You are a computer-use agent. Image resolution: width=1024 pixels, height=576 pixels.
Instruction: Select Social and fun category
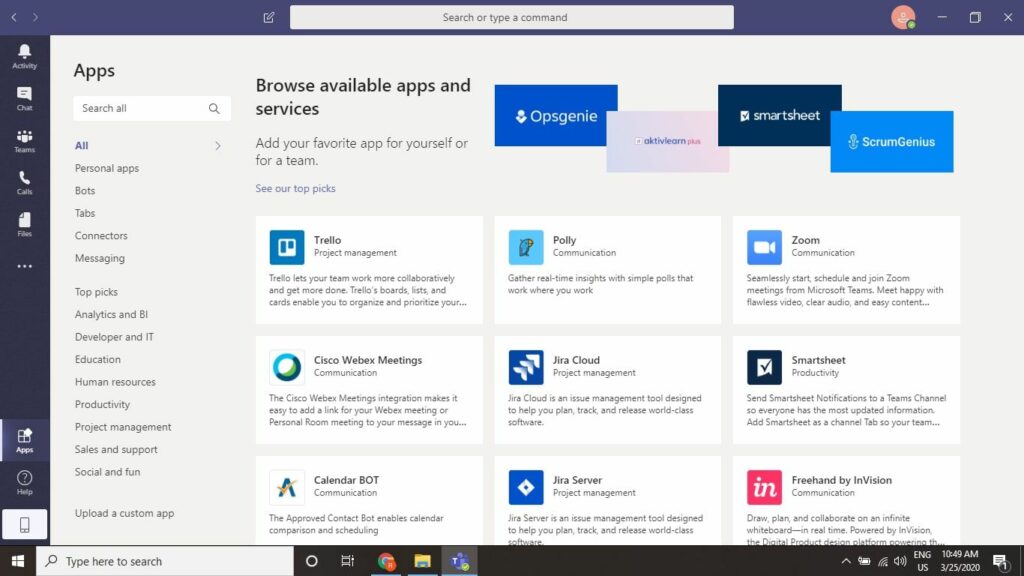[107, 472]
